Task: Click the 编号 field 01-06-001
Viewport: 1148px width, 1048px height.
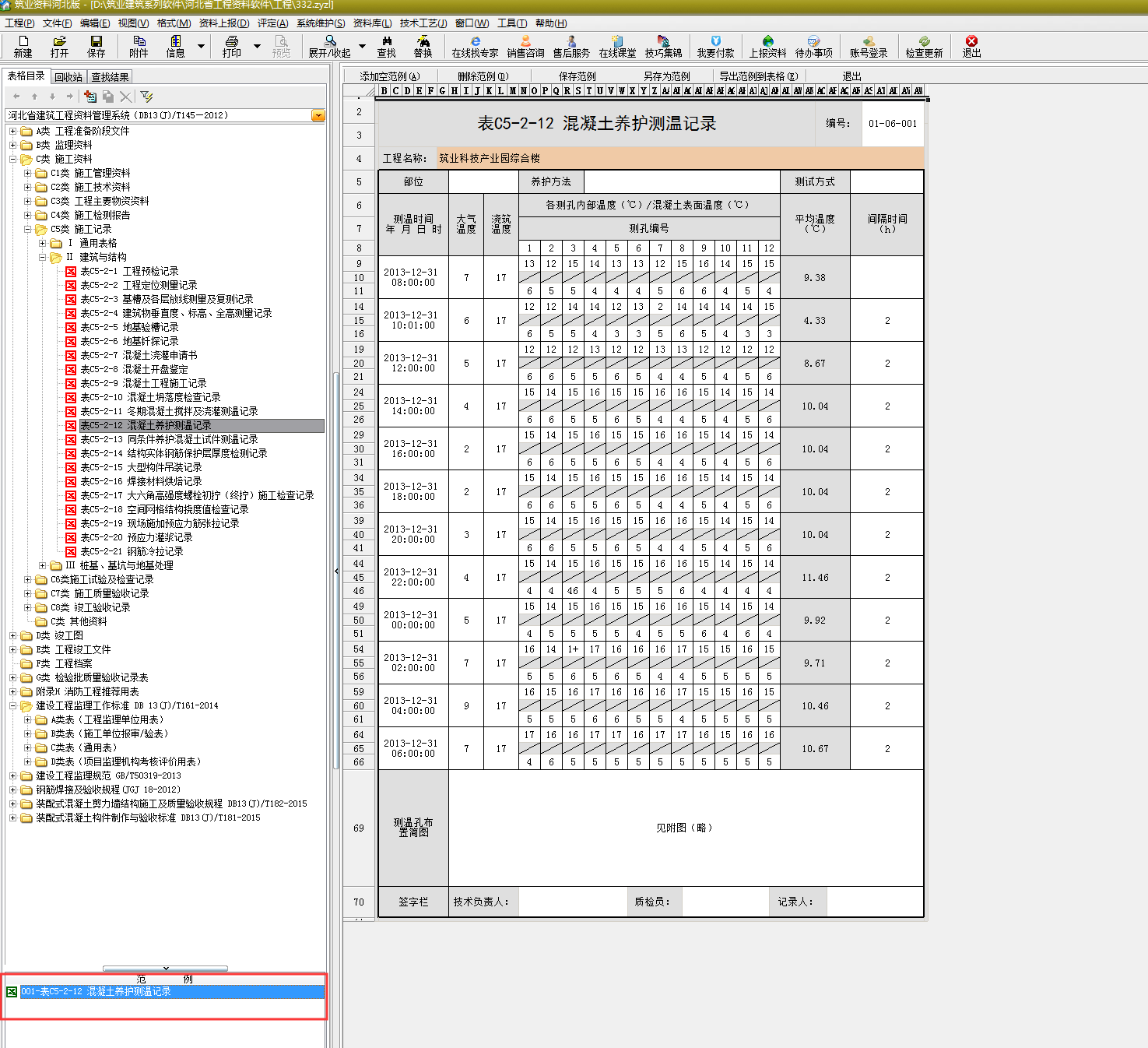Action: pyautogui.click(x=893, y=124)
